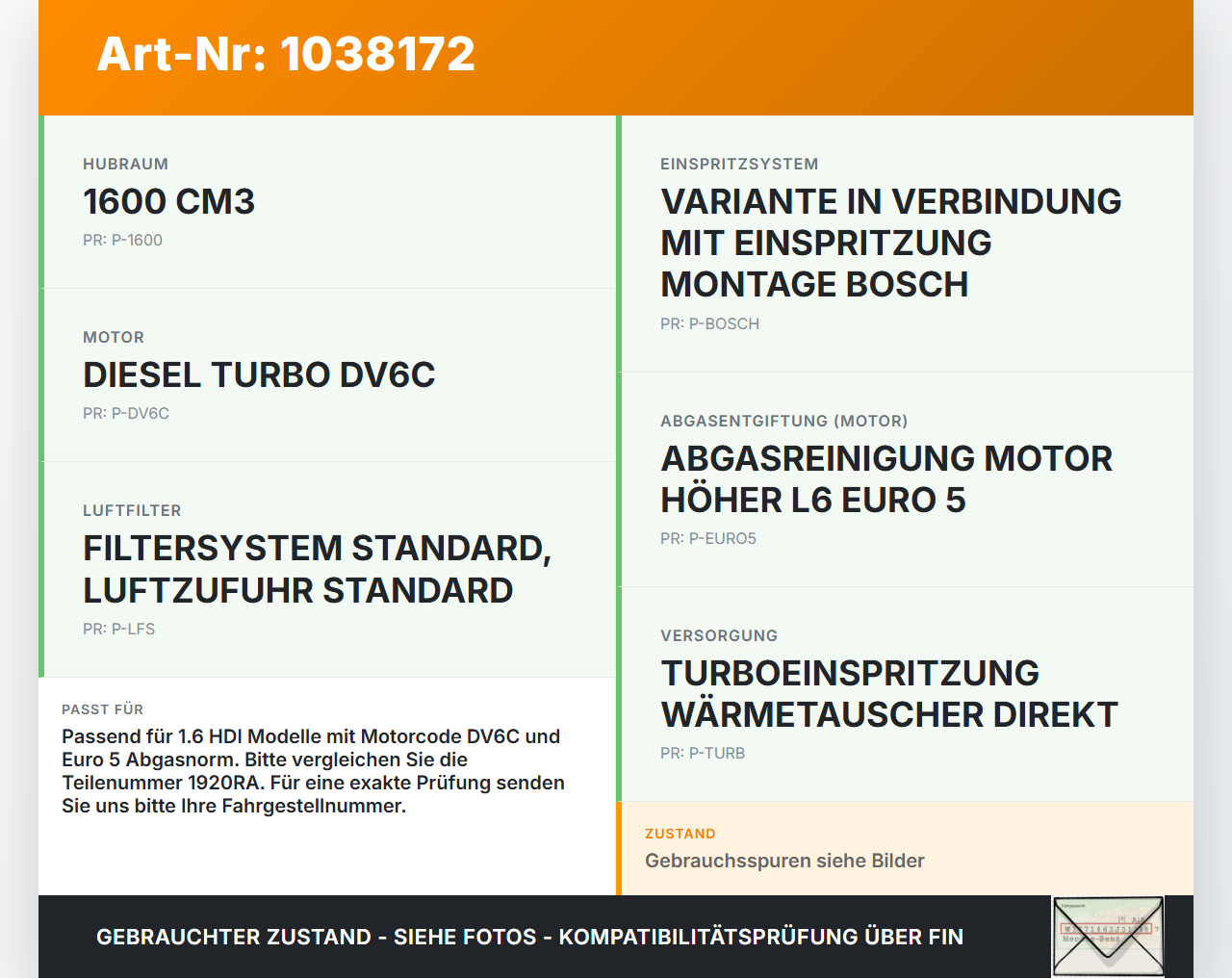
Task: Click the PR: P-BOSCH code
Action: [x=709, y=323]
